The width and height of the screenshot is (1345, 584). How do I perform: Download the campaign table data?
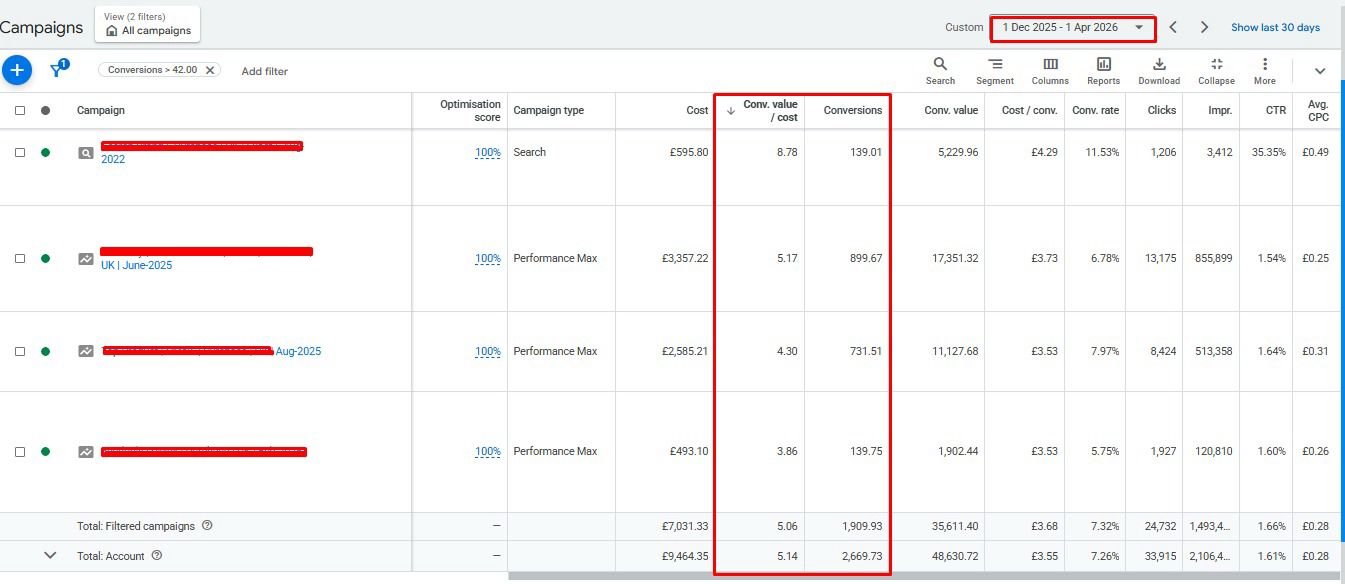pos(1159,70)
